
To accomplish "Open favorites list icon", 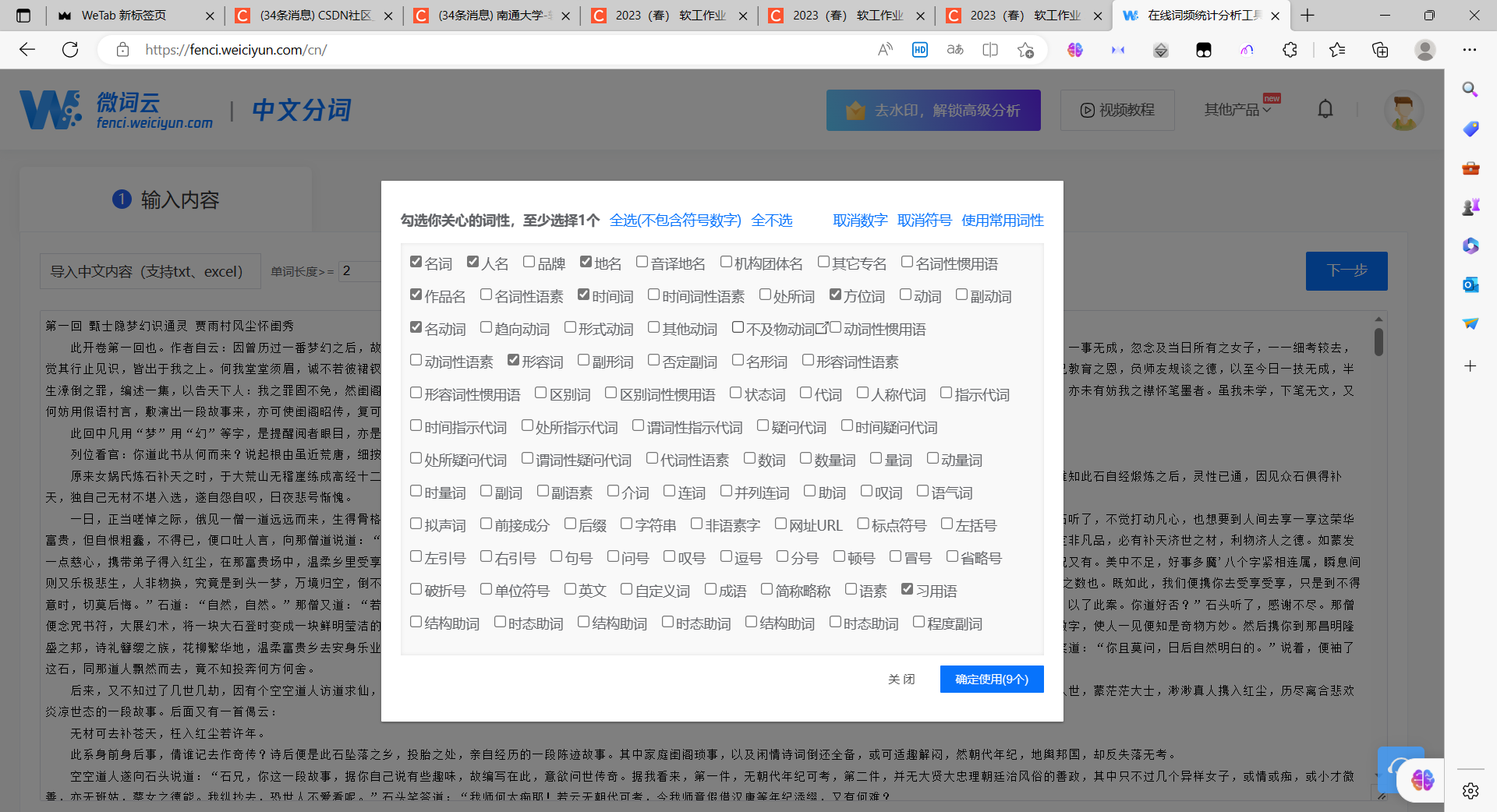I will click(x=1337, y=50).
